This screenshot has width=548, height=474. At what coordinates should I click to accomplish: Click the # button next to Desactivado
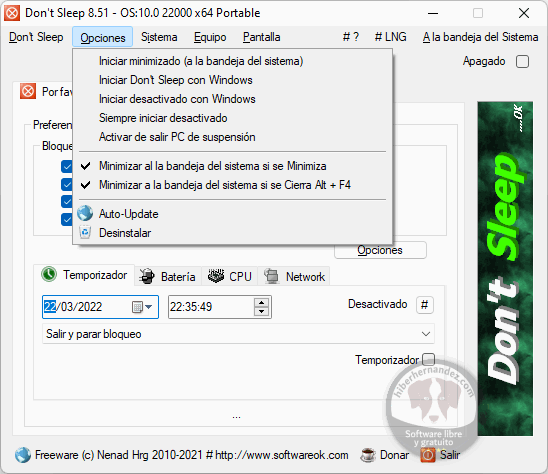[425, 305]
